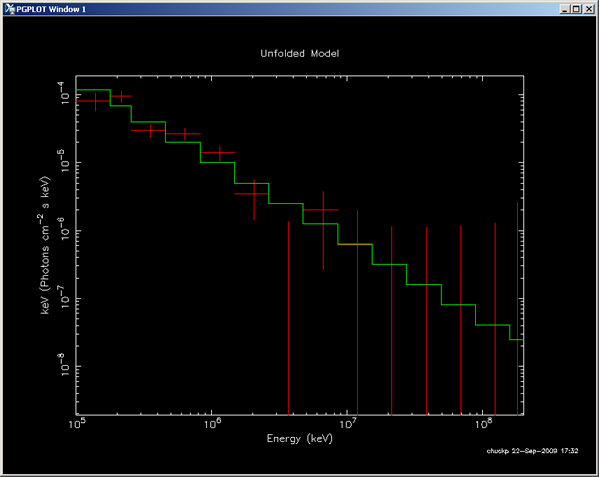Click the 10^5 x-axis tick label
599x477 pixels.
[x=78, y=423]
